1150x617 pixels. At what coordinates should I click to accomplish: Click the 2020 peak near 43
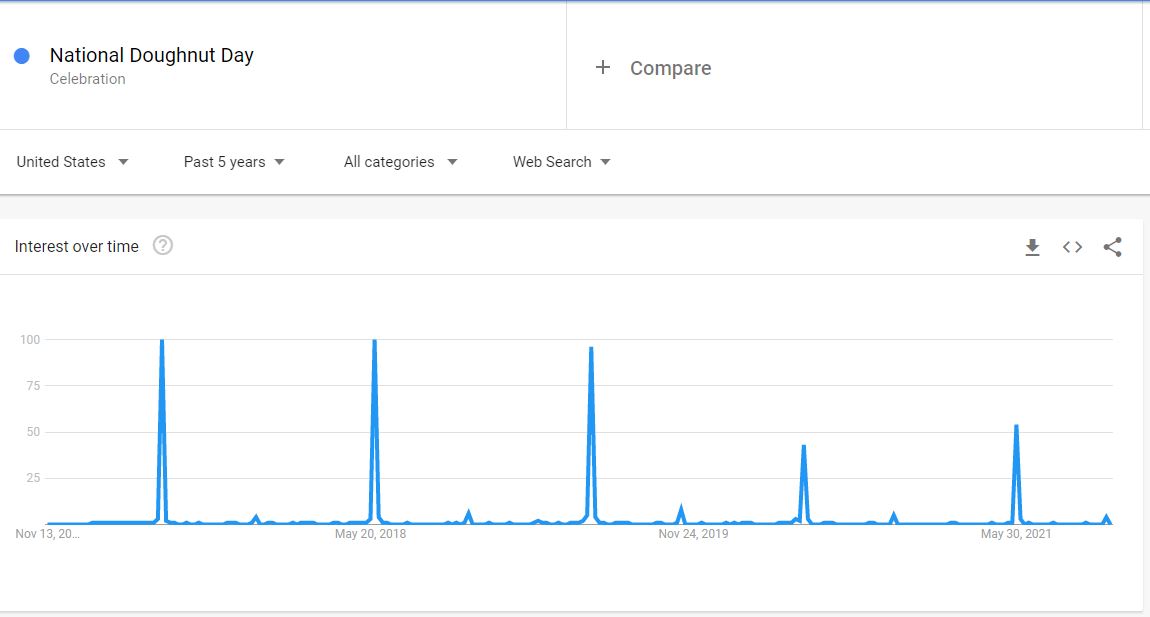click(x=803, y=447)
